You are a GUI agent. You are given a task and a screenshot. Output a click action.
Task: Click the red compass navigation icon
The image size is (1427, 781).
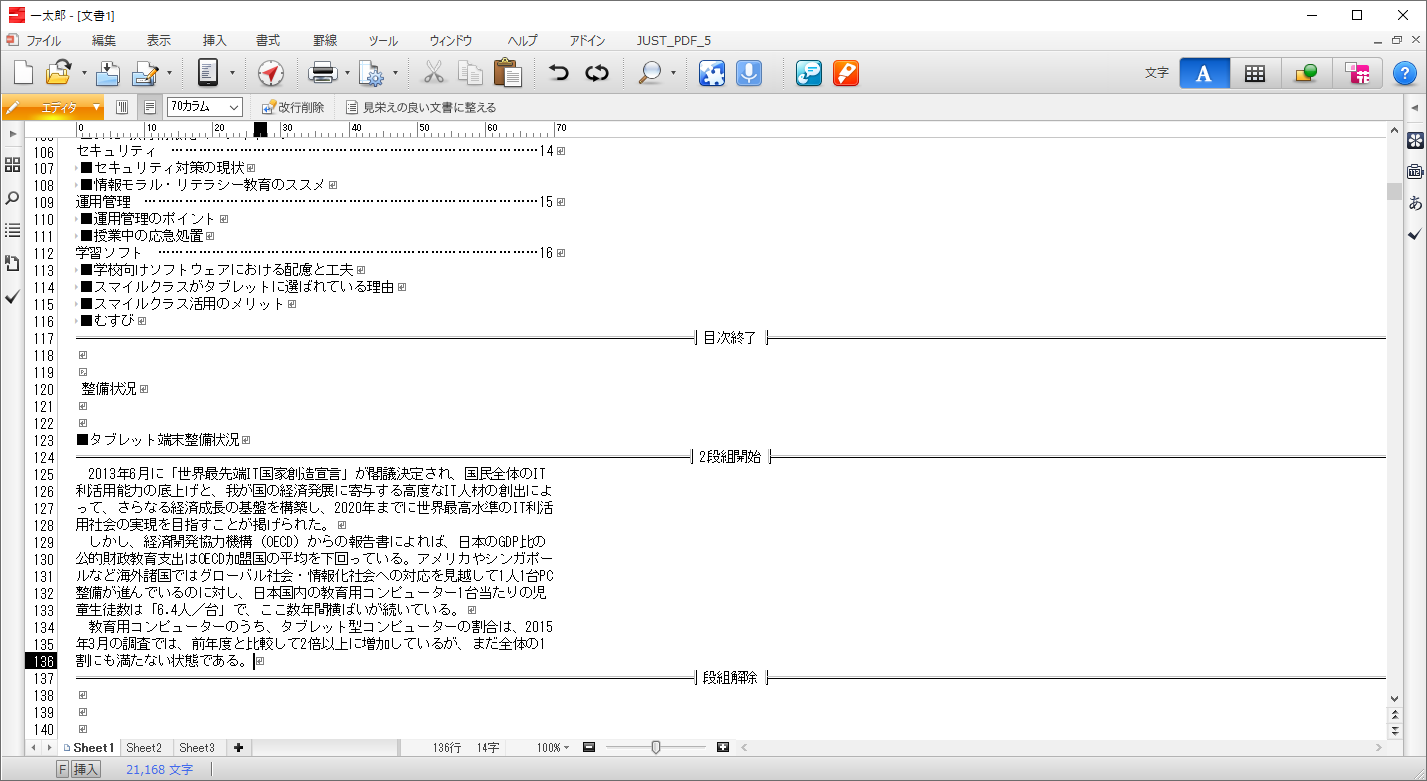tap(271, 73)
